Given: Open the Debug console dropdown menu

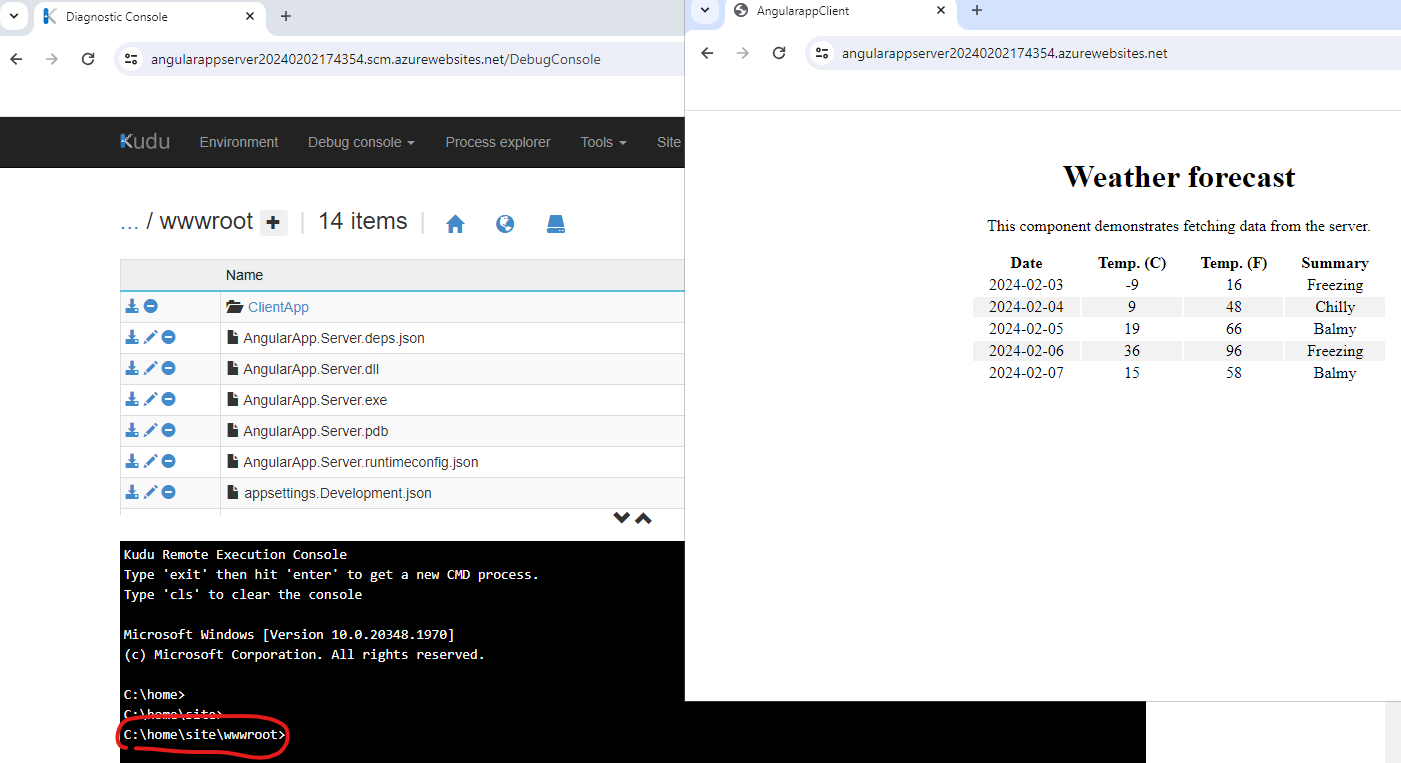Looking at the screenshot, I should pos(361,142).
